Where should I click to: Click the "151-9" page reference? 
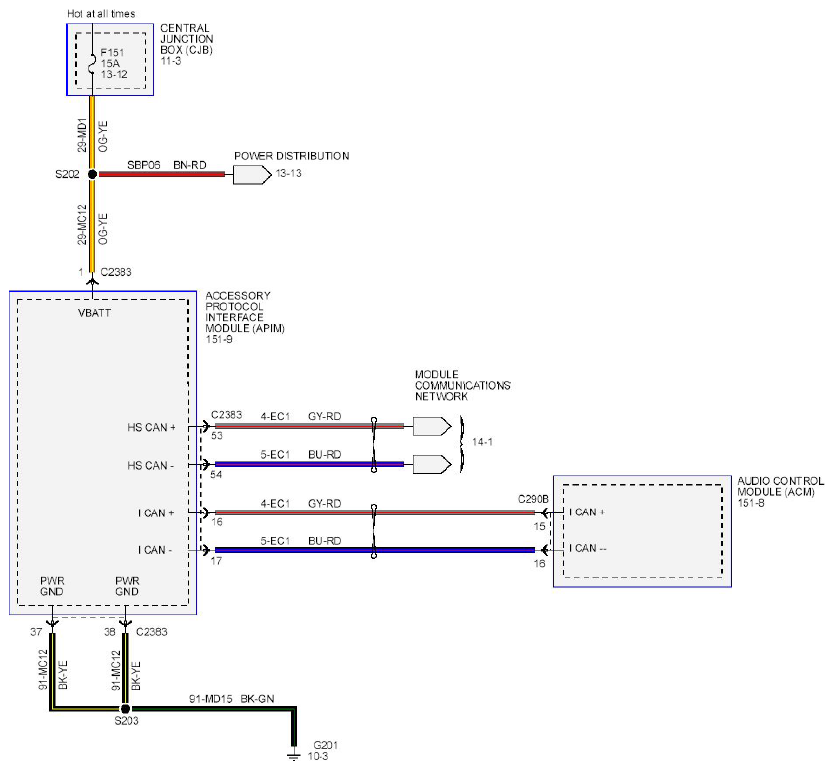pyautogui.click(x=219, y=339)
